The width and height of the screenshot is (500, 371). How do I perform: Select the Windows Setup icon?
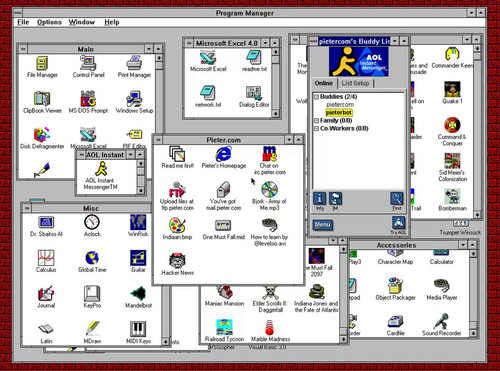coord(134,102)
